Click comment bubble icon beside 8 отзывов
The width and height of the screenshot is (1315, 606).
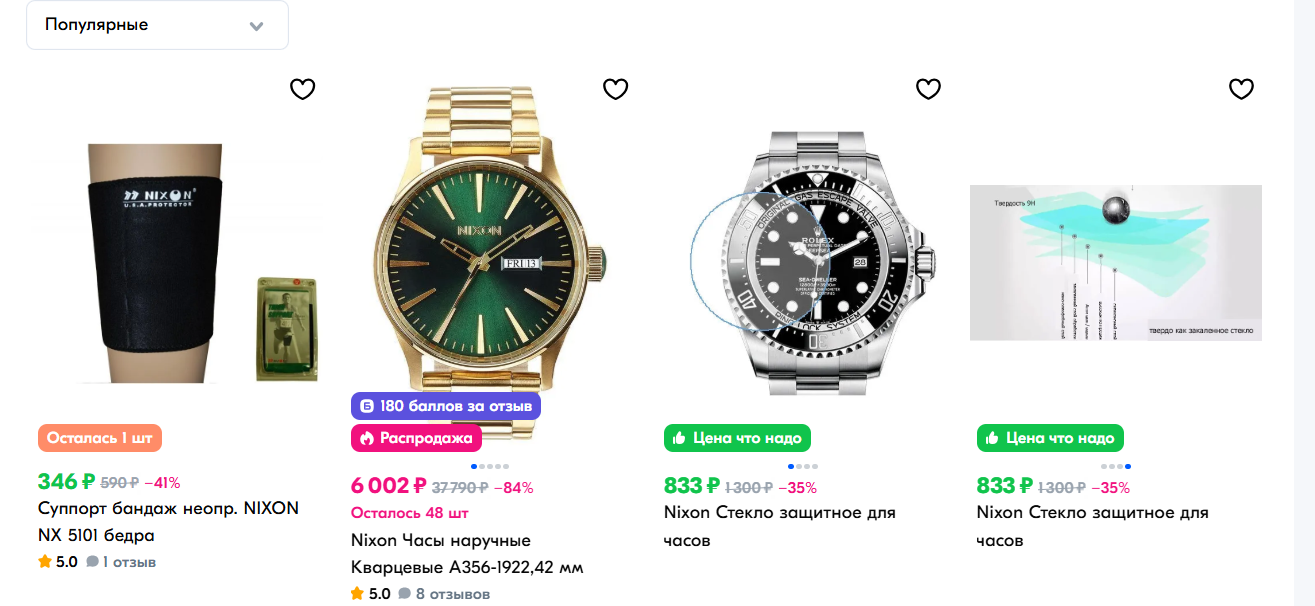pyautogui.click(x=405, y=594)
